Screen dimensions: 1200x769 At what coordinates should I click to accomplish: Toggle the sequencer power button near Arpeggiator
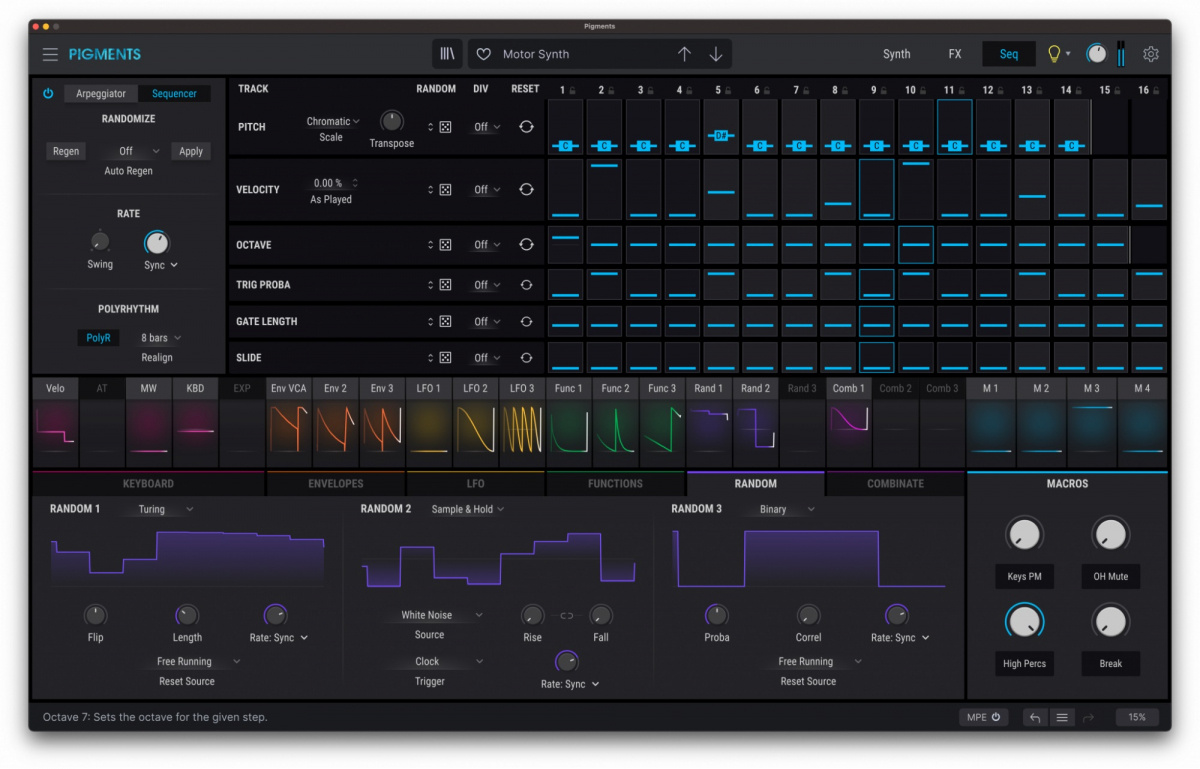click(x=48, y=93)
